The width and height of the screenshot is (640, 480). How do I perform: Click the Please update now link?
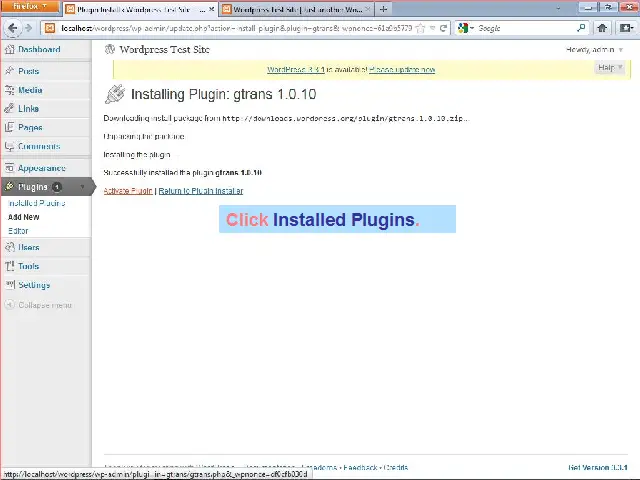[x=401, y=70]
